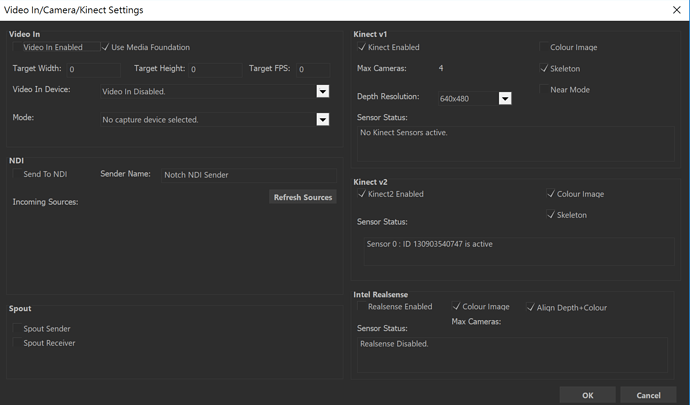Click the Realsense Max Cameras label

tap(476, 322)
